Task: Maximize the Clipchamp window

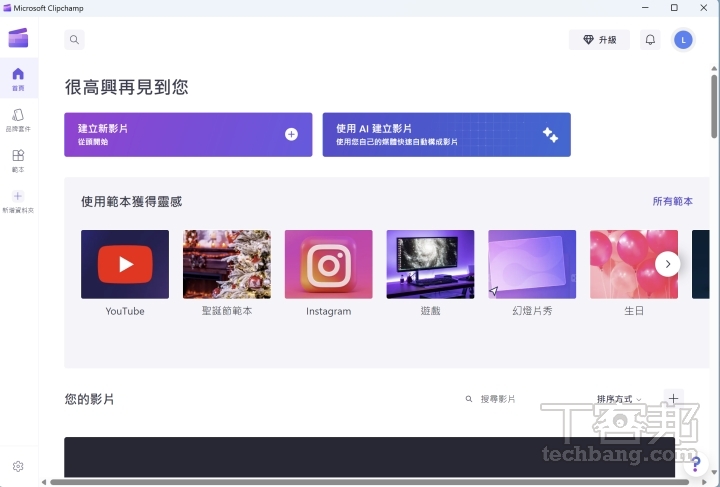Action: pos(674,8)
